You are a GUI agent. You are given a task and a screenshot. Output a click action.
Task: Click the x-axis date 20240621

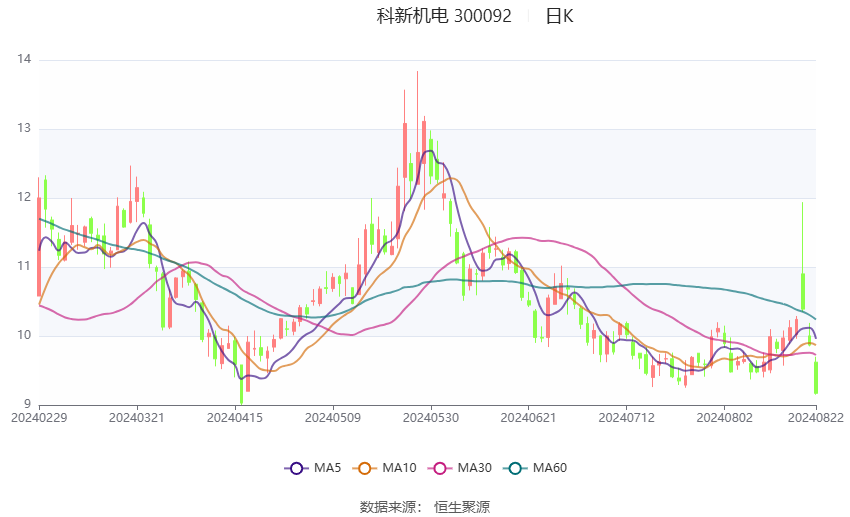[x=529, y=418]
